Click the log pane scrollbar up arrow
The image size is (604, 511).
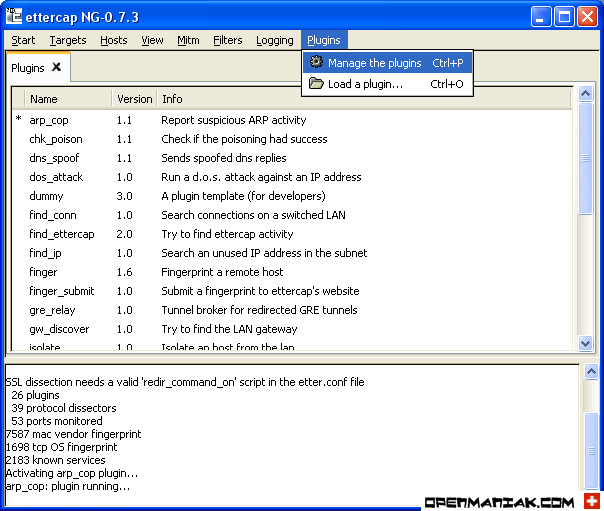[x=591, y=372]
